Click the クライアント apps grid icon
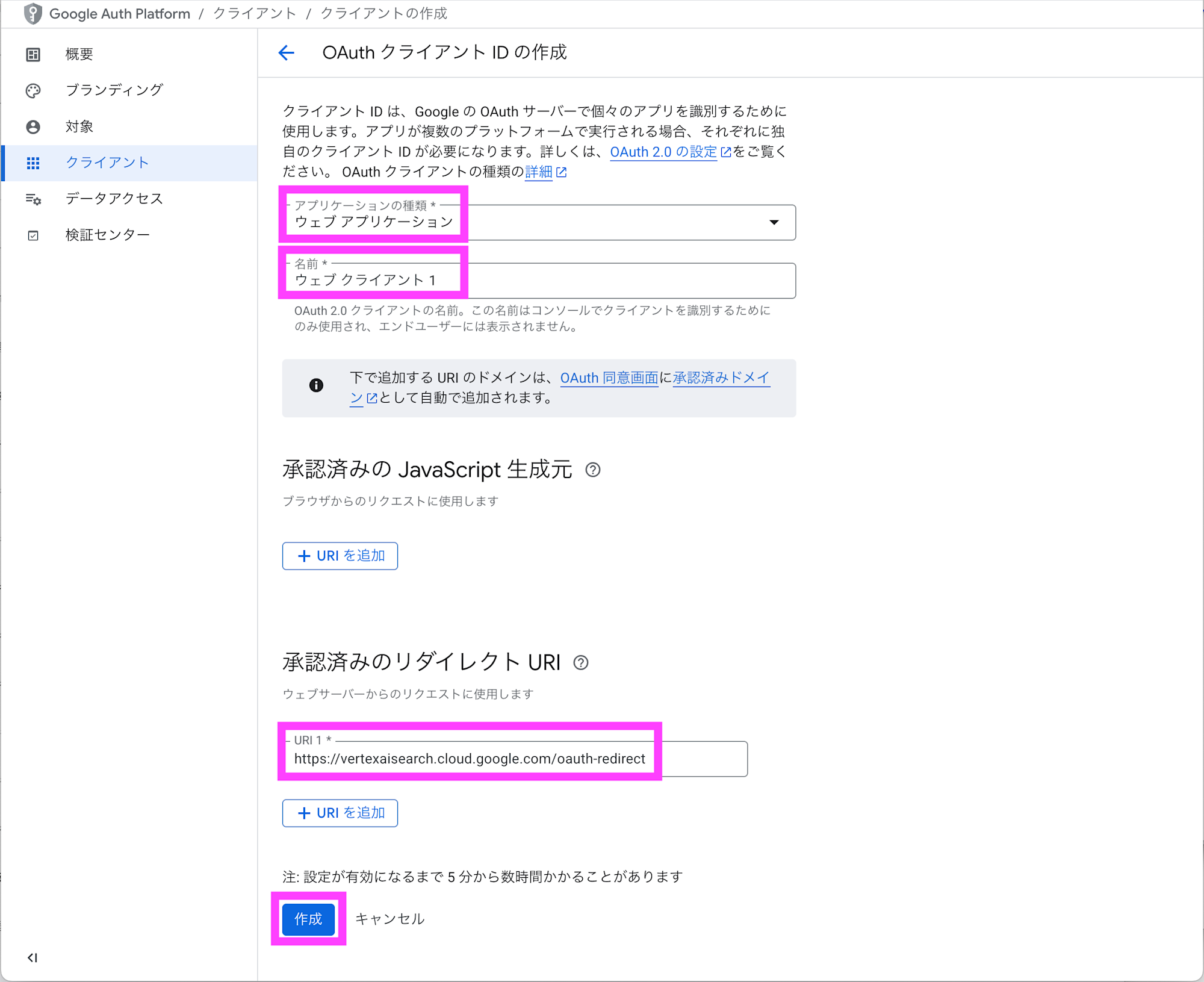The width and height of the screenshot is (1204, 982). click(33, 163)
